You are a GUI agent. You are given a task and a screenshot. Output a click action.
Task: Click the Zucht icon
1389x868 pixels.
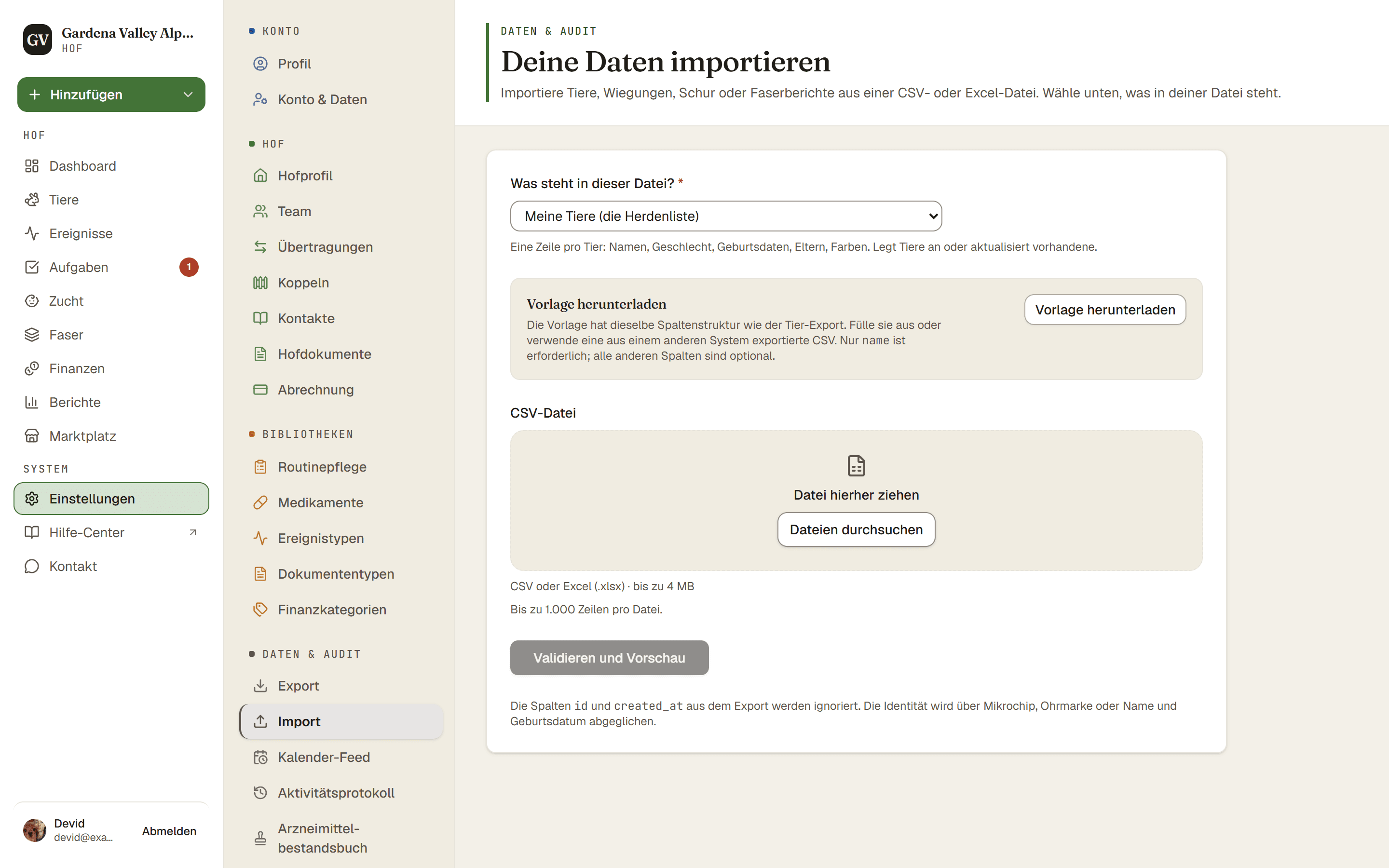click(x=31, y=301)
